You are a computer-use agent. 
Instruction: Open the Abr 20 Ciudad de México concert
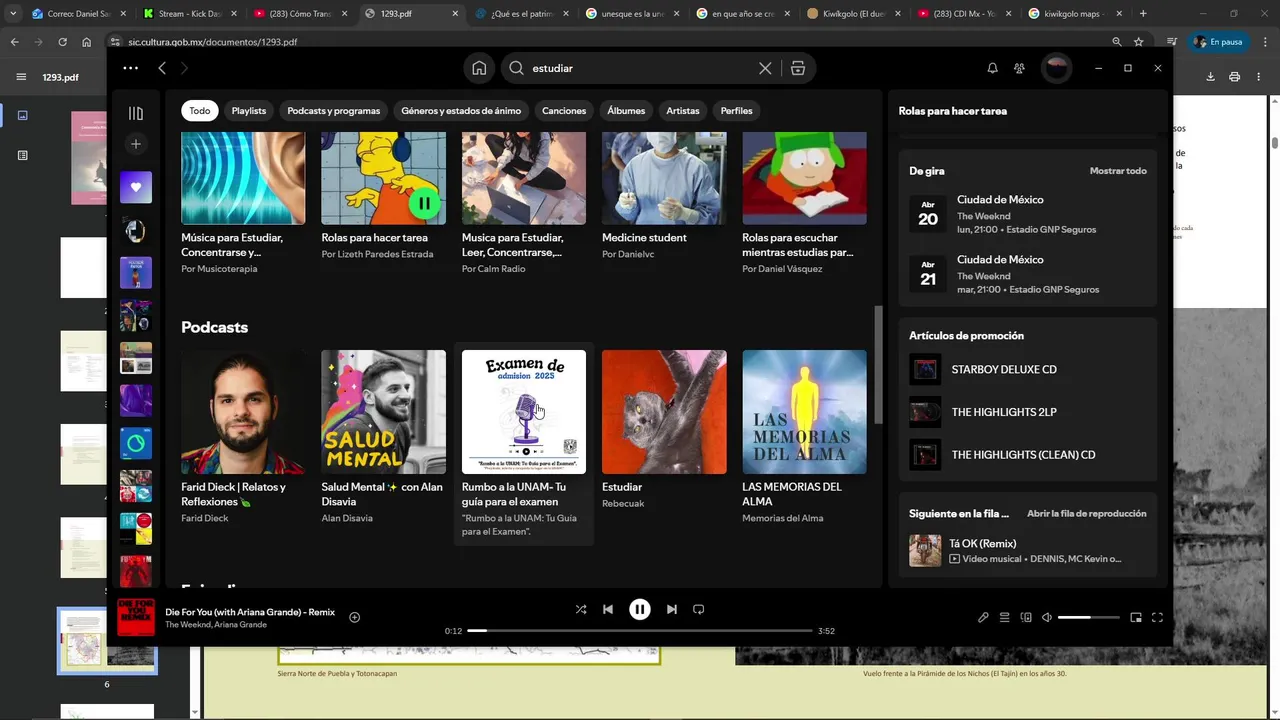click(1028, 214)
